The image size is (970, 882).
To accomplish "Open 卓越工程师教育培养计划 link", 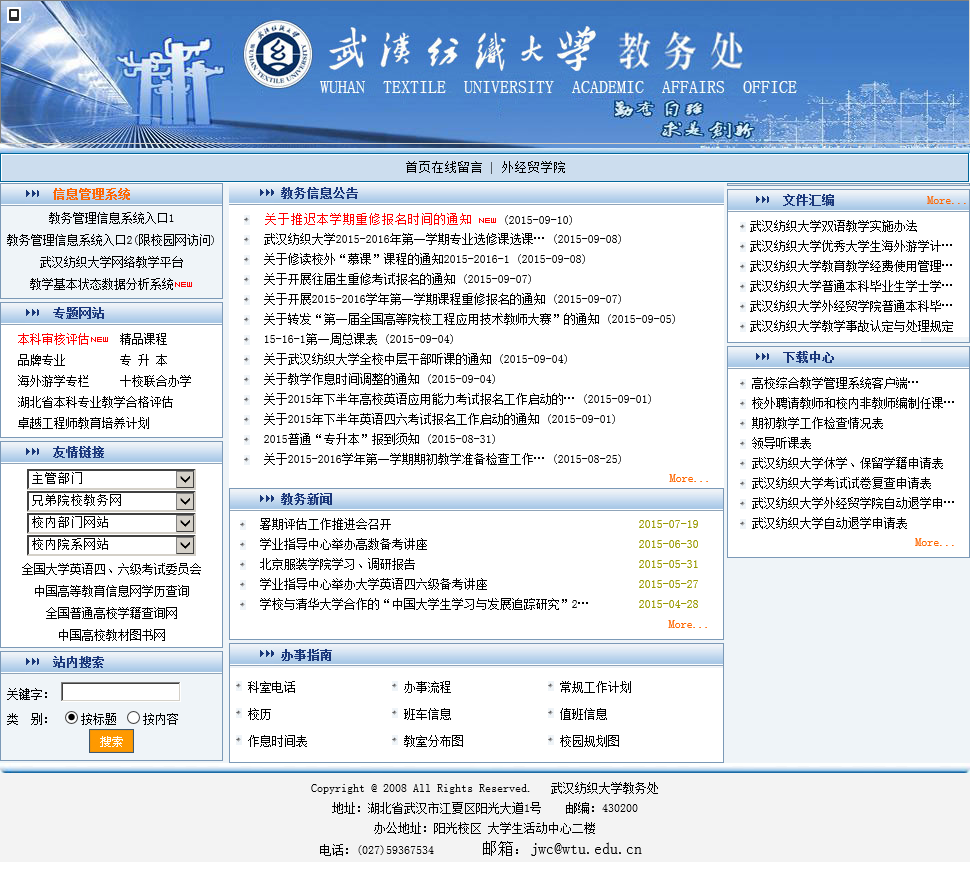I will [x=84, y=423].
